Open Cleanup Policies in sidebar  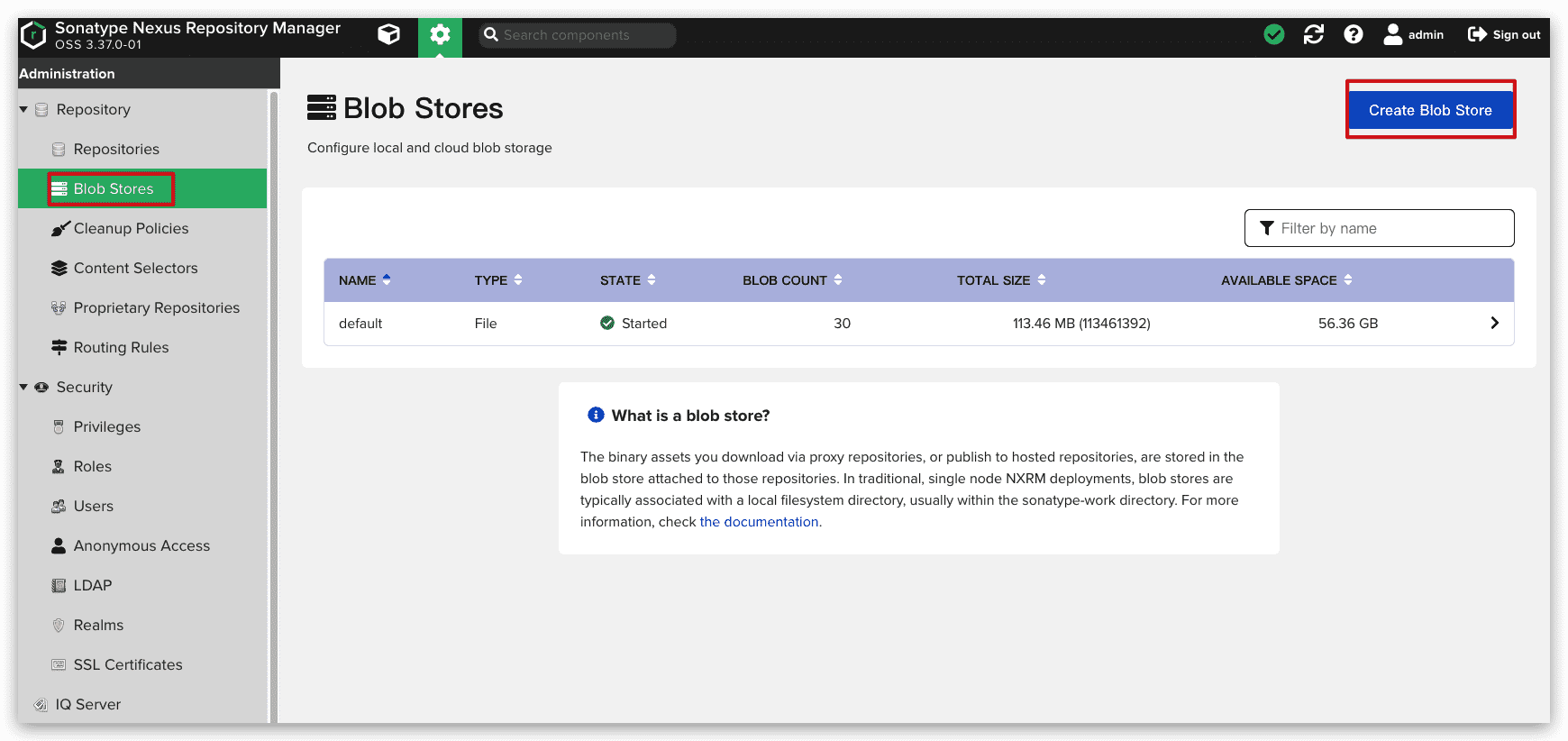(x=131, y=228)
